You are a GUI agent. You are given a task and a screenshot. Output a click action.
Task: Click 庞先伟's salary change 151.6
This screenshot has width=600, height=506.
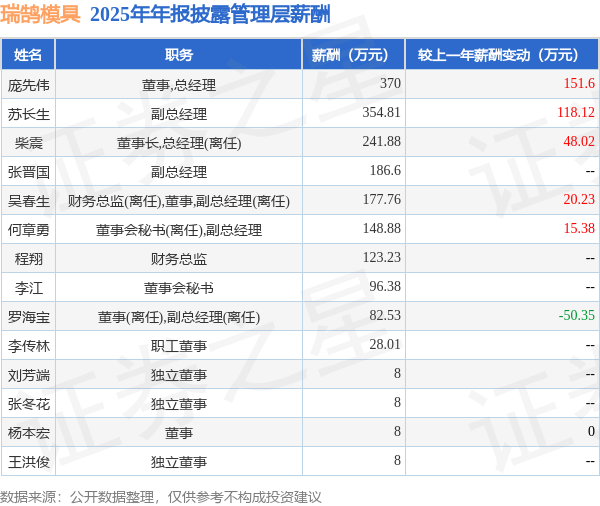point(579,83)
